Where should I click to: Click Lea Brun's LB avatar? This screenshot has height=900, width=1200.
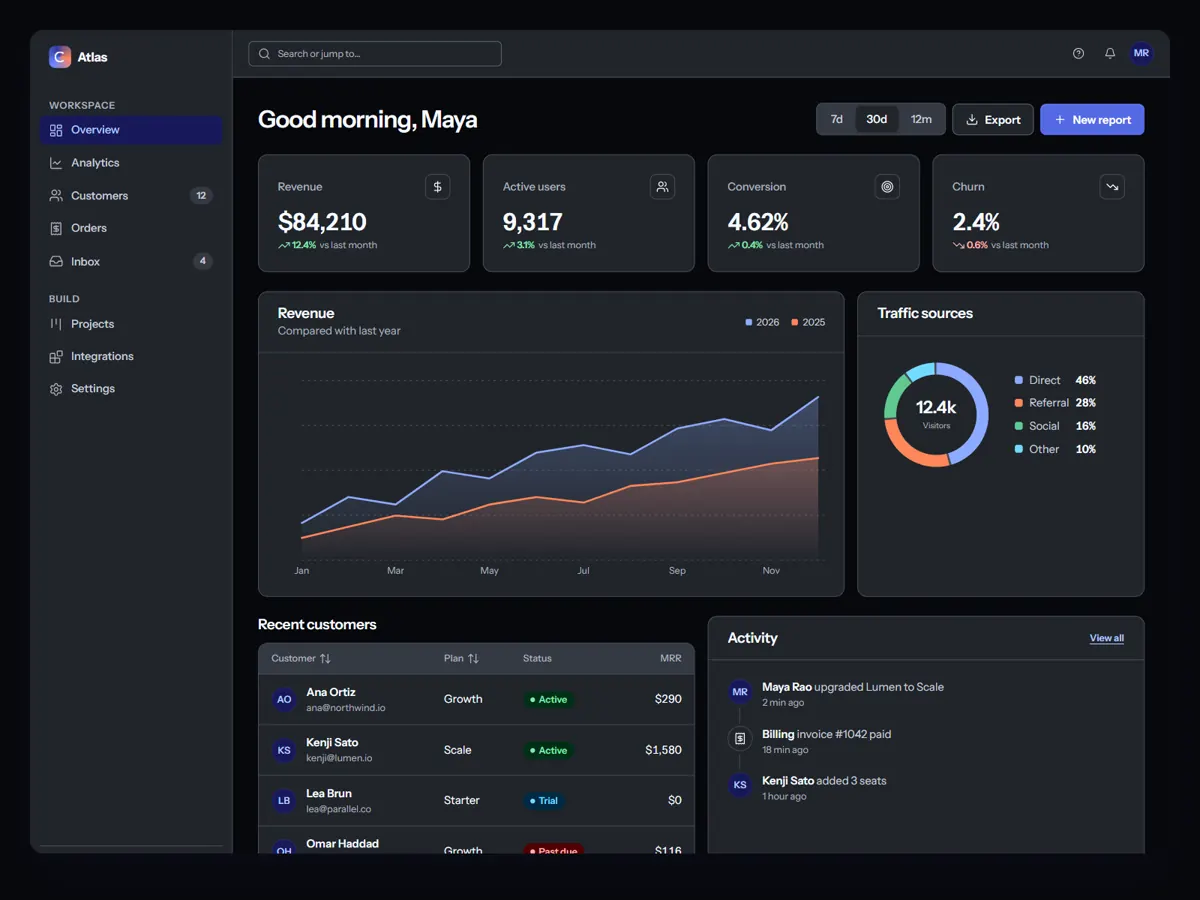(x=284, y=800)
